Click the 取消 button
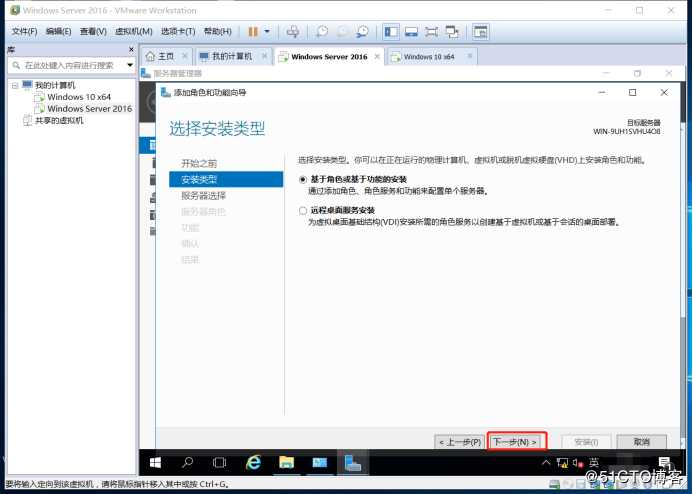 (x=641, y=442)
